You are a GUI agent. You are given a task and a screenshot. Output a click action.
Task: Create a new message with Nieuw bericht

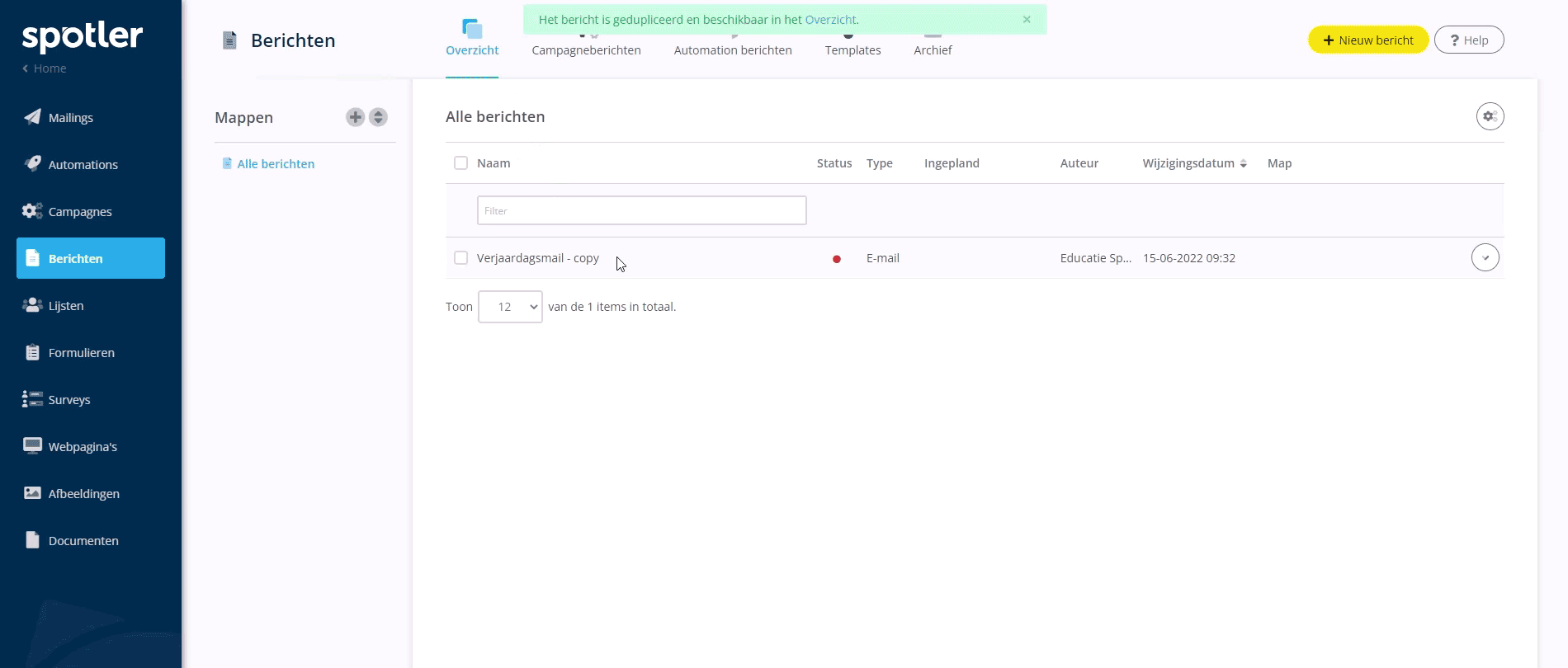click(1368, 40)
